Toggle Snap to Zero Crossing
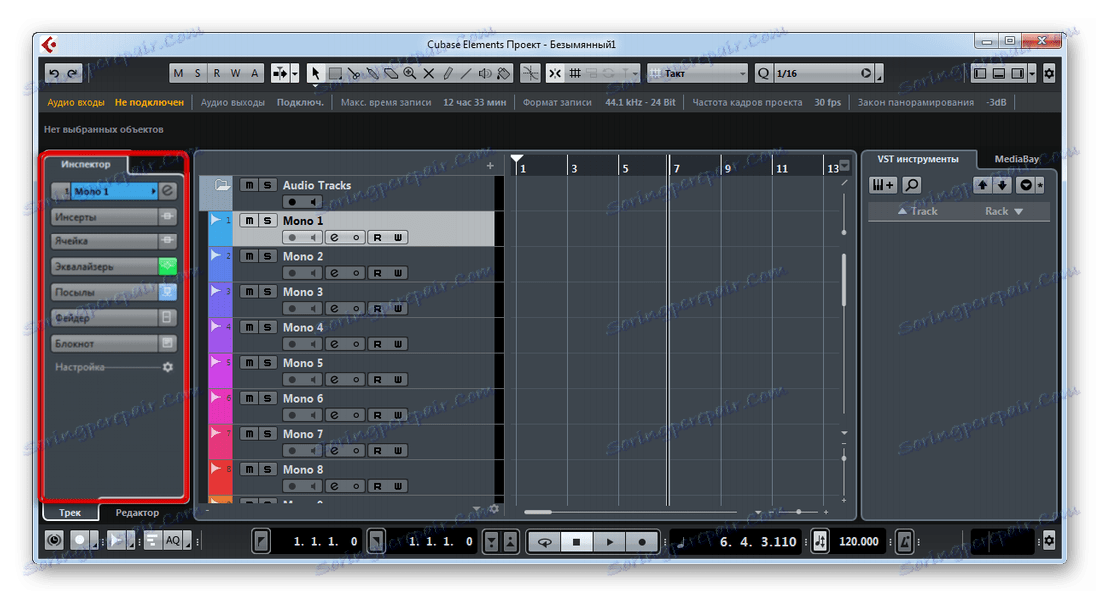Image resolution: width=1100 pixels, height=597 pixels. point(530,73)
